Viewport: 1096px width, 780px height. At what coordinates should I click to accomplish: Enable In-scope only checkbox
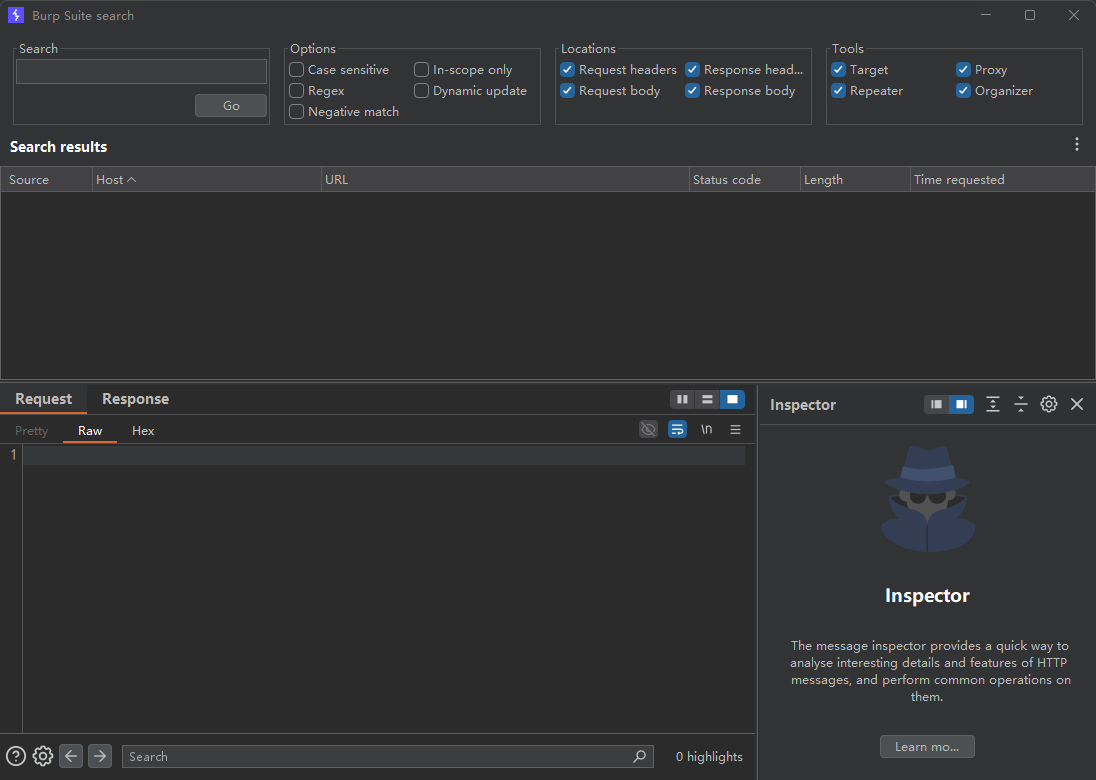point(421,69)
